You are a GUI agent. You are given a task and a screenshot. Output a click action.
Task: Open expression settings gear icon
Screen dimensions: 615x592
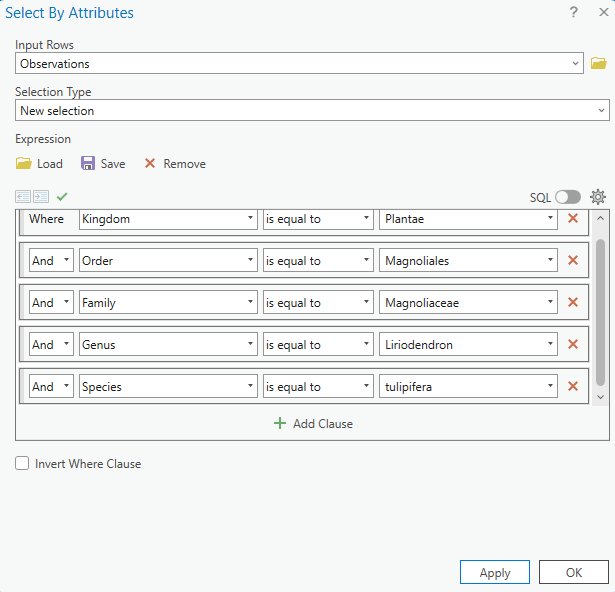click(x=598, y=197)
